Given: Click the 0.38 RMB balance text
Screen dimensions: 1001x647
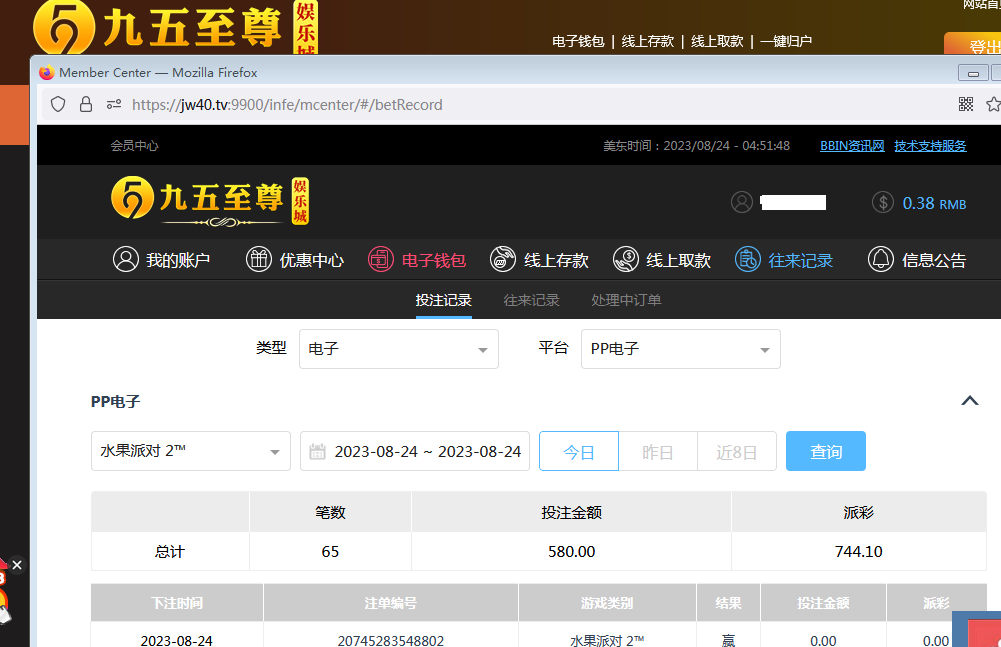Looking at the screenshot, I should tap(934, 203).
